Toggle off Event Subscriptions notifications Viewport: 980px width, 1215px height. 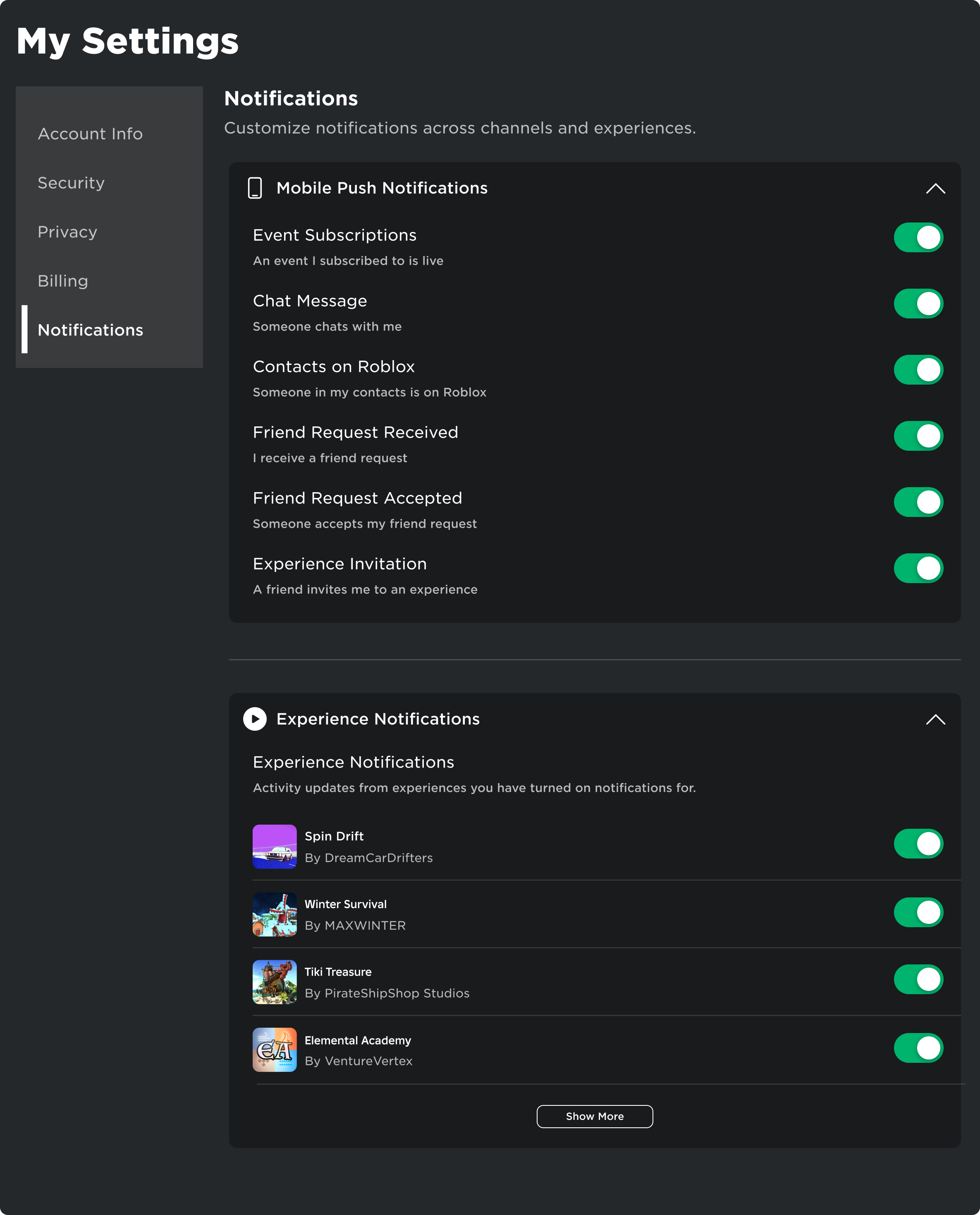[x=918, y=237]
